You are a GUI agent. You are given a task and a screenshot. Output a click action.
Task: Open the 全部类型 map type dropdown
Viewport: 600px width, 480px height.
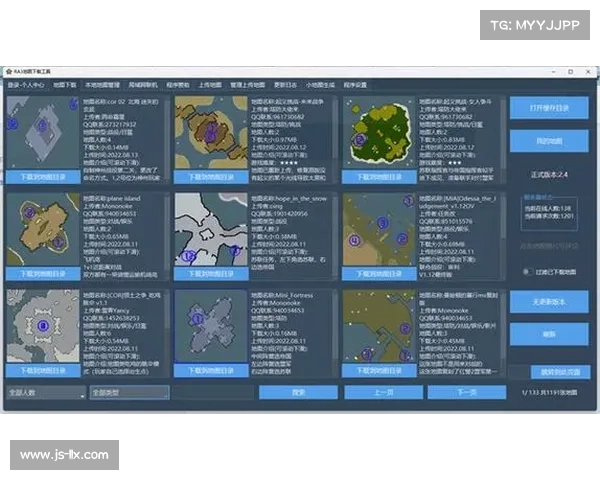click(x=129, y=393)
